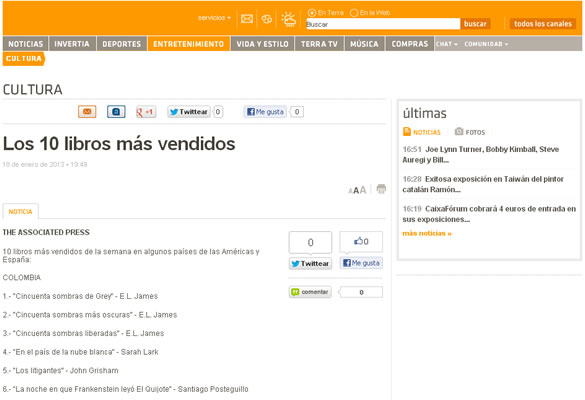Share article by email icon
Viewport: 585px width, 400px height.
tap(87, 112)
